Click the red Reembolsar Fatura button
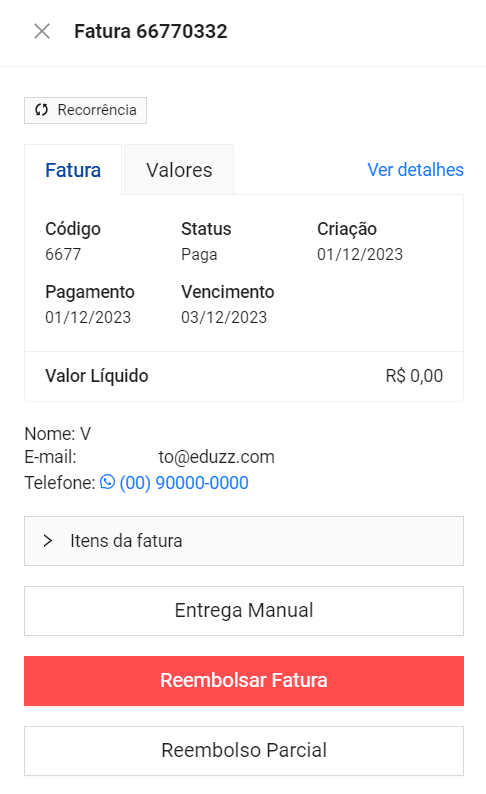Screen dimensions: 486x794 click(244, 681)
